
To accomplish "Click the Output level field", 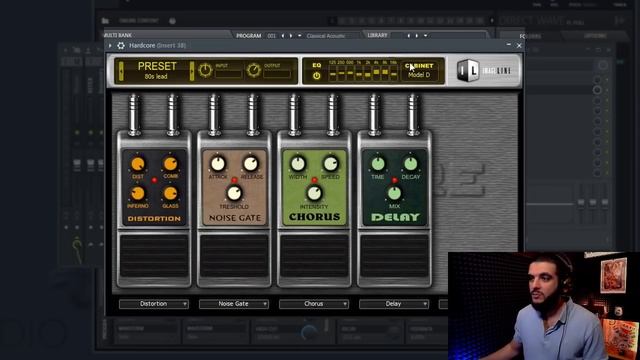I will (277, 74).
